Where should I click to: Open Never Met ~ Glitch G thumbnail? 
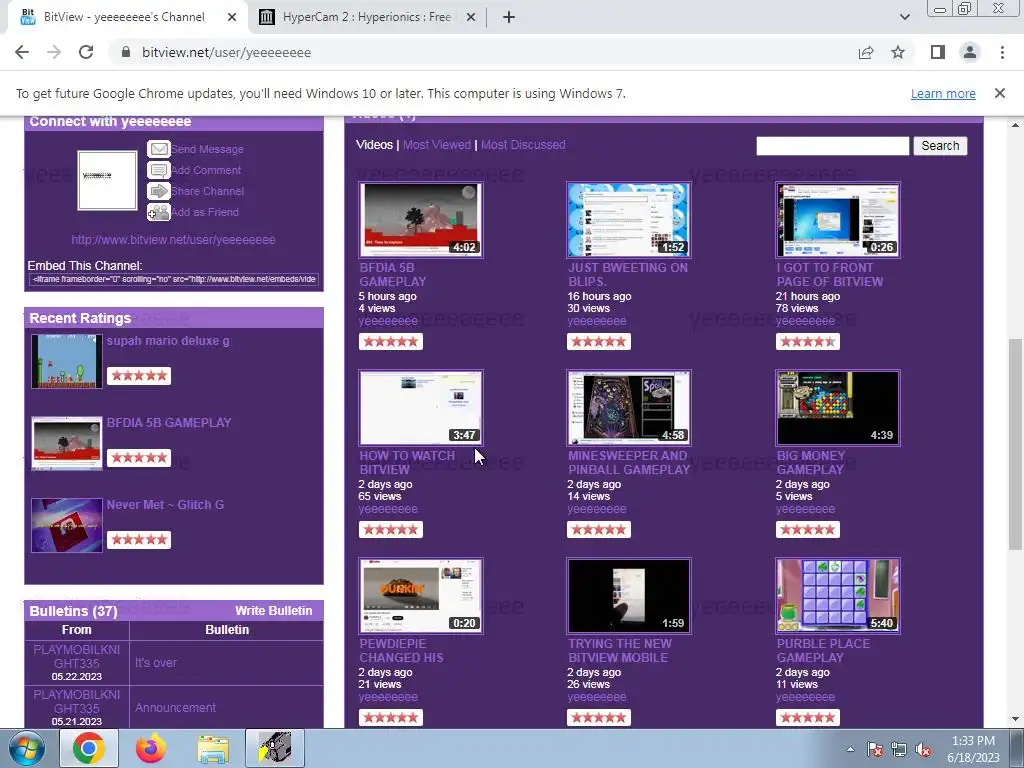click(x=67, y=525)
